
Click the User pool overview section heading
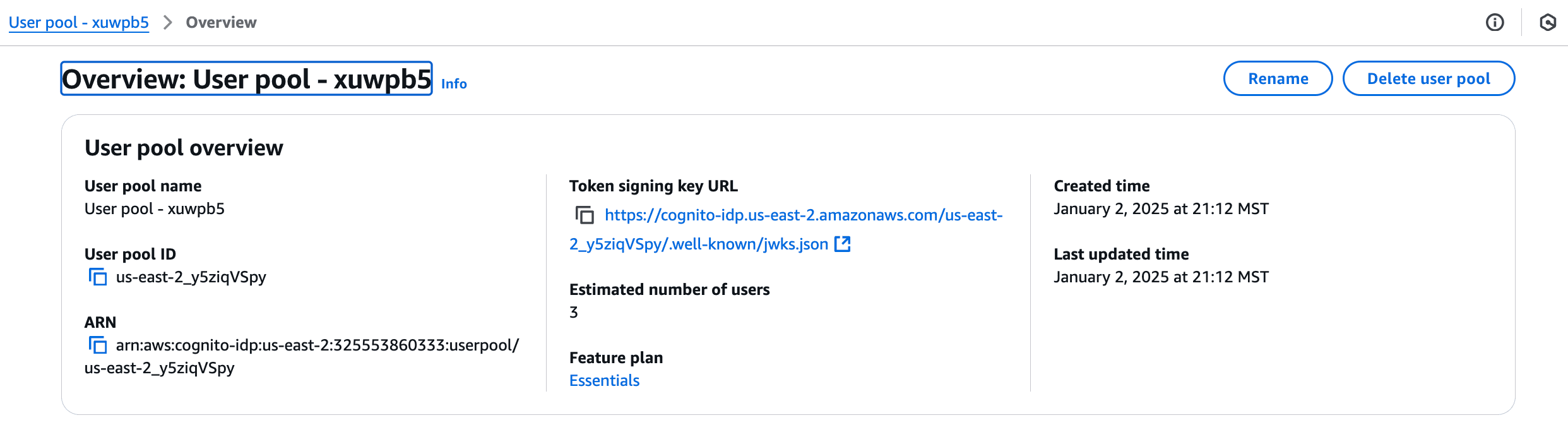point(184,147)
